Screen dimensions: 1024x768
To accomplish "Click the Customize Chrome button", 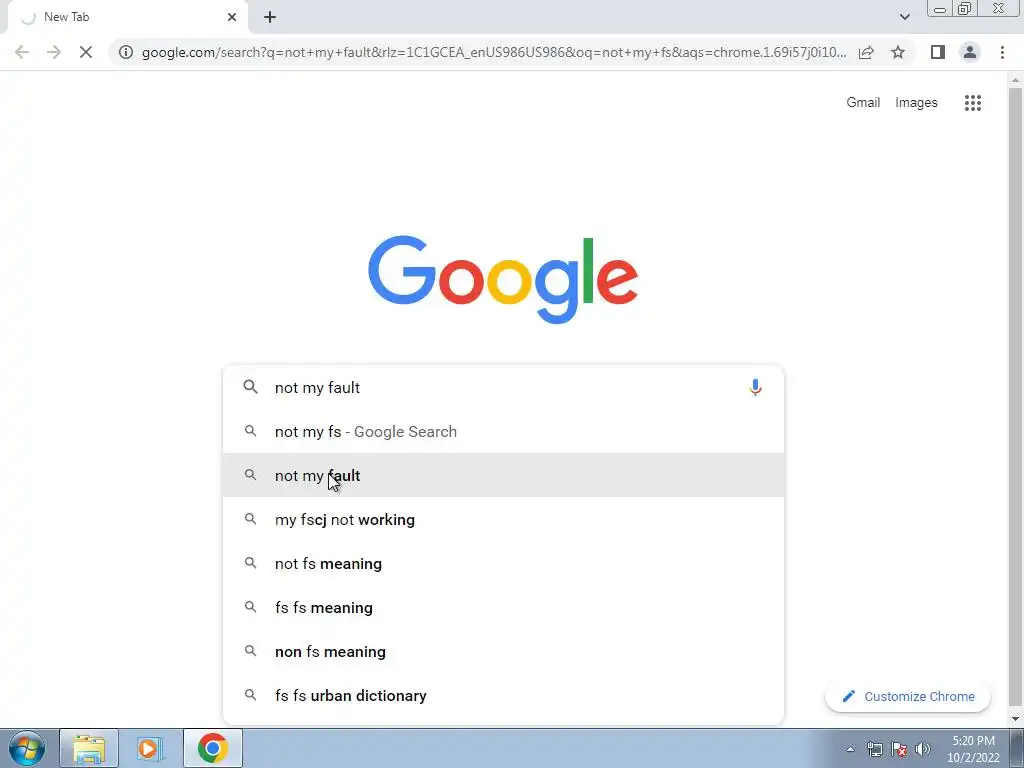I will click(x=908, y=696).
